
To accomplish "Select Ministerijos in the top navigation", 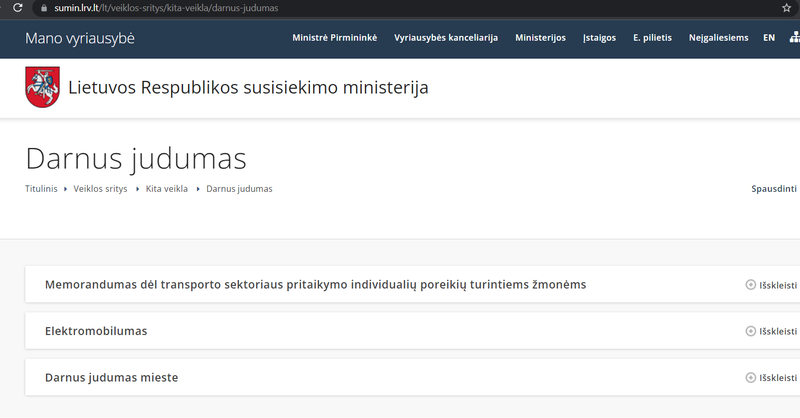I will pyautogui.click(x=540, y=38).
